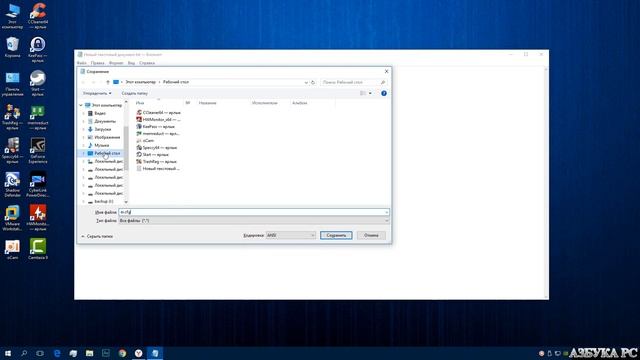
Task: Click the file name input field
Action: point(253,212)
